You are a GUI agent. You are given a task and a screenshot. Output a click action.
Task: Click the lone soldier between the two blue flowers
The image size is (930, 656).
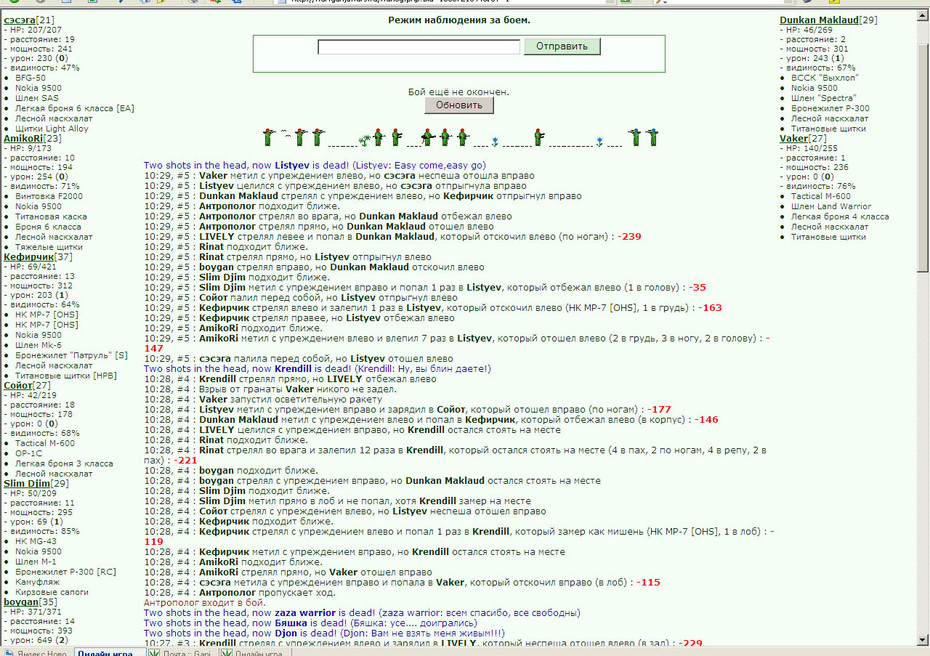coord(539,137)
